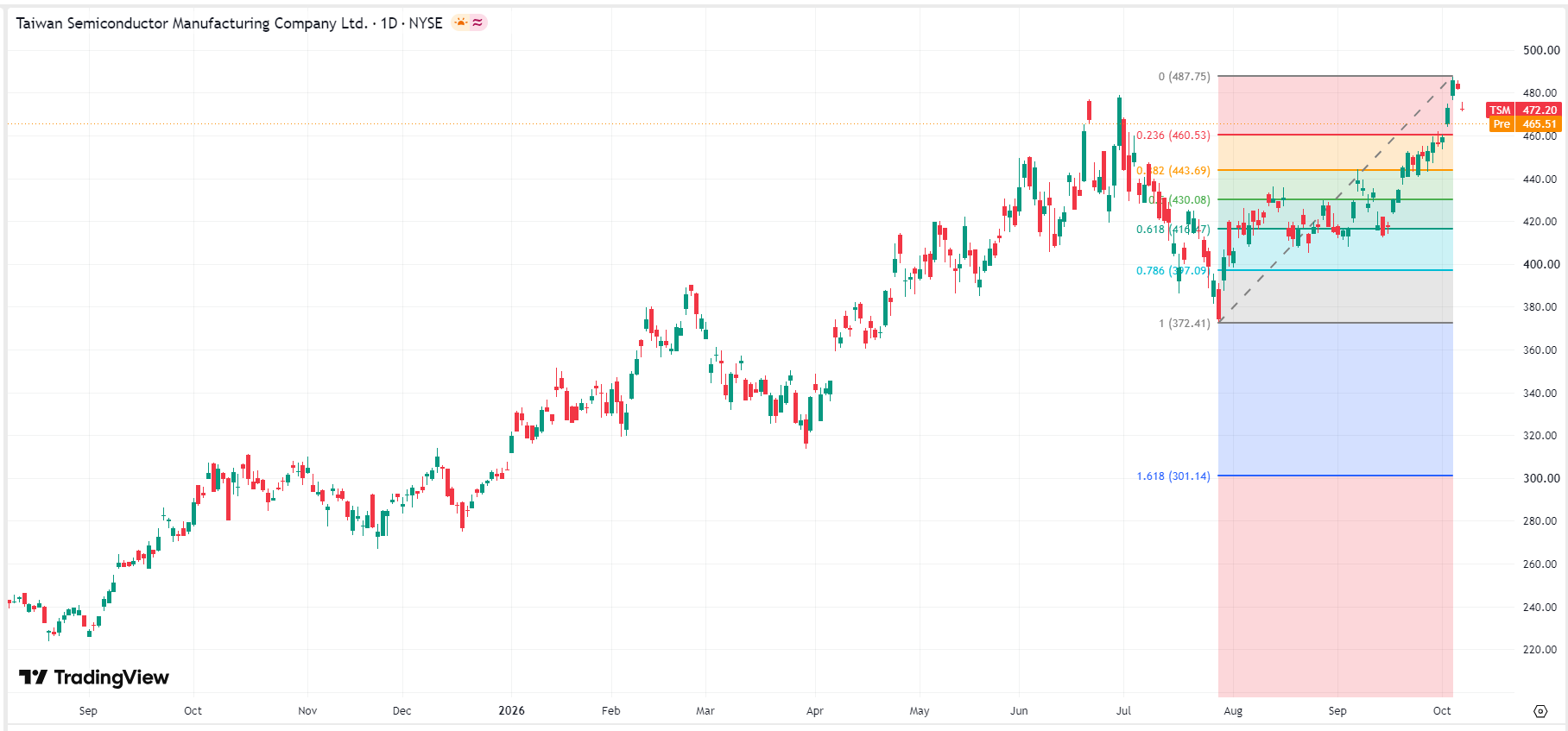Click the 440.00 price axis label
The height and width of the screenshot is (731, 1568).
click(1541, 179)
